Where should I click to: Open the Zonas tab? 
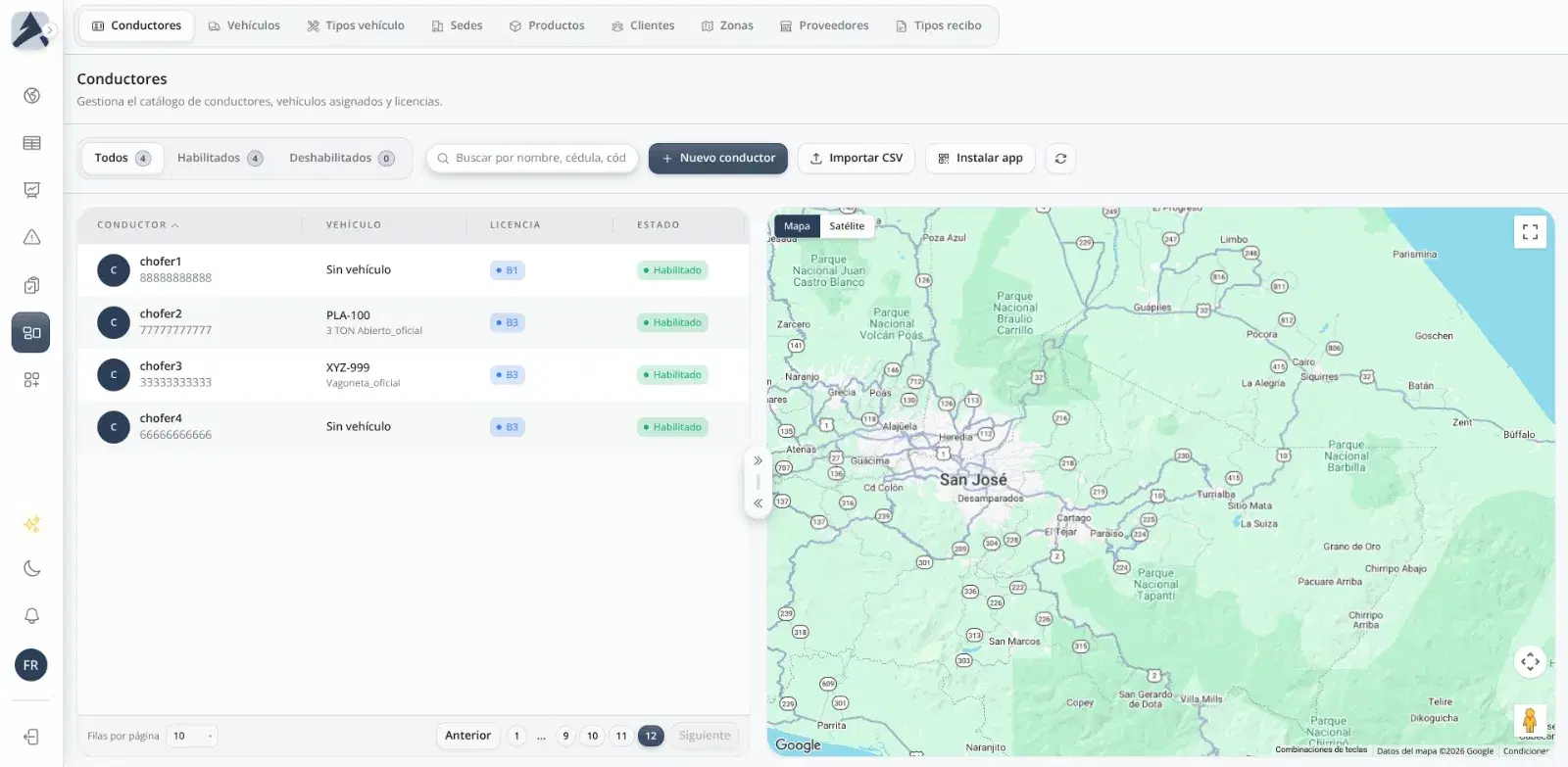727,25
